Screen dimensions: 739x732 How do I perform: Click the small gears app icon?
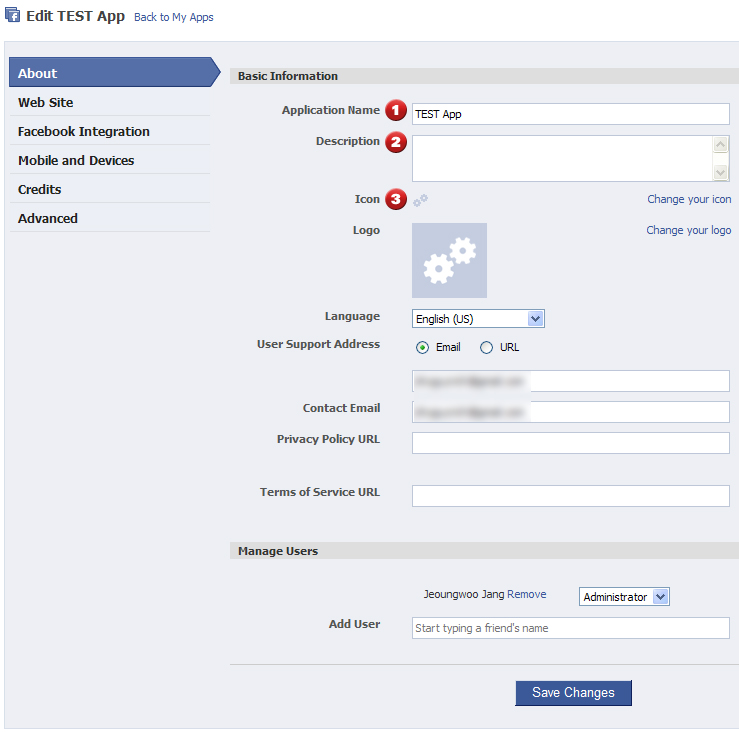pyautogui.click(x=420, y=200)
